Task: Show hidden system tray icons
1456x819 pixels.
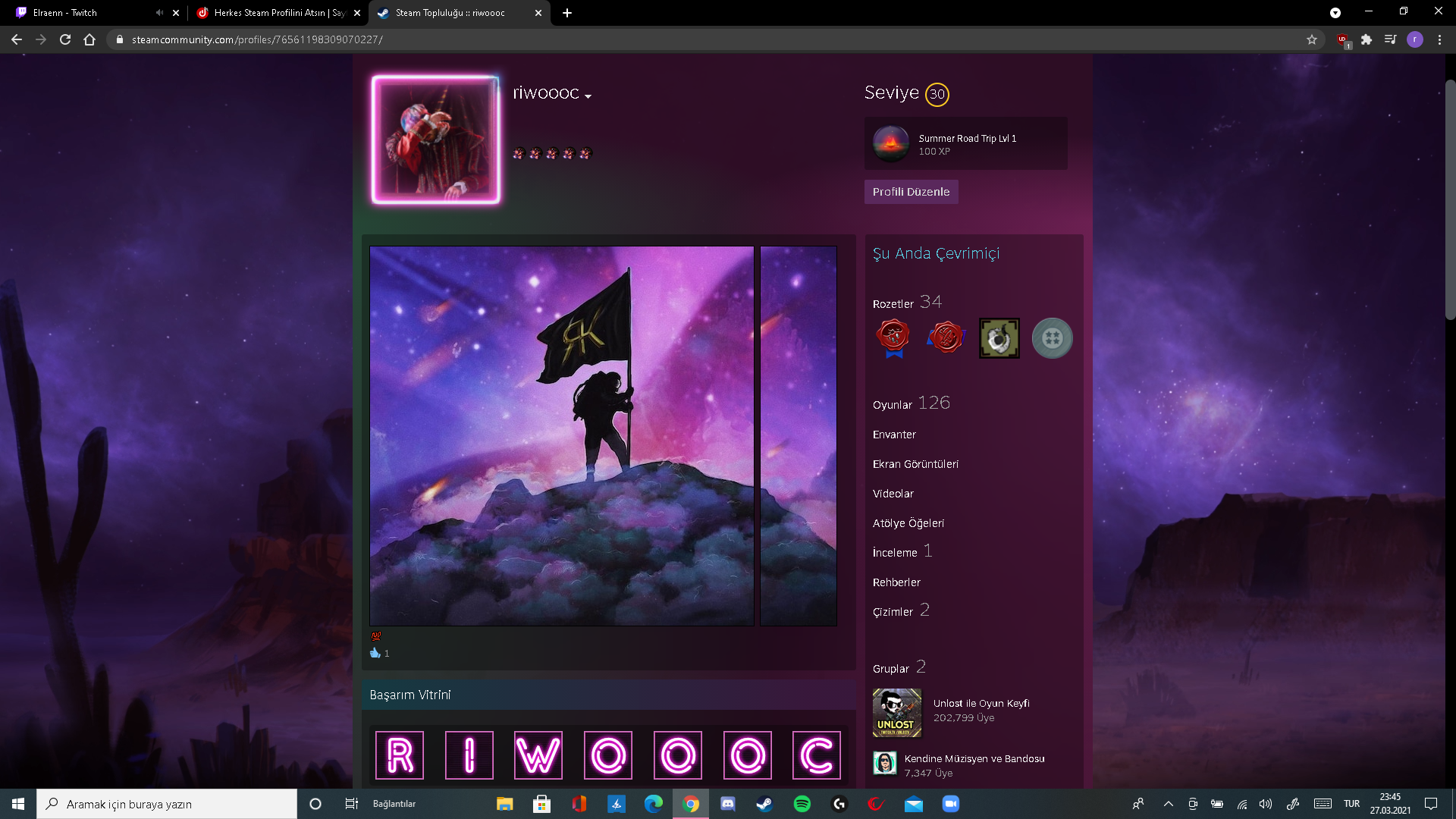Action: point(1169,804)
